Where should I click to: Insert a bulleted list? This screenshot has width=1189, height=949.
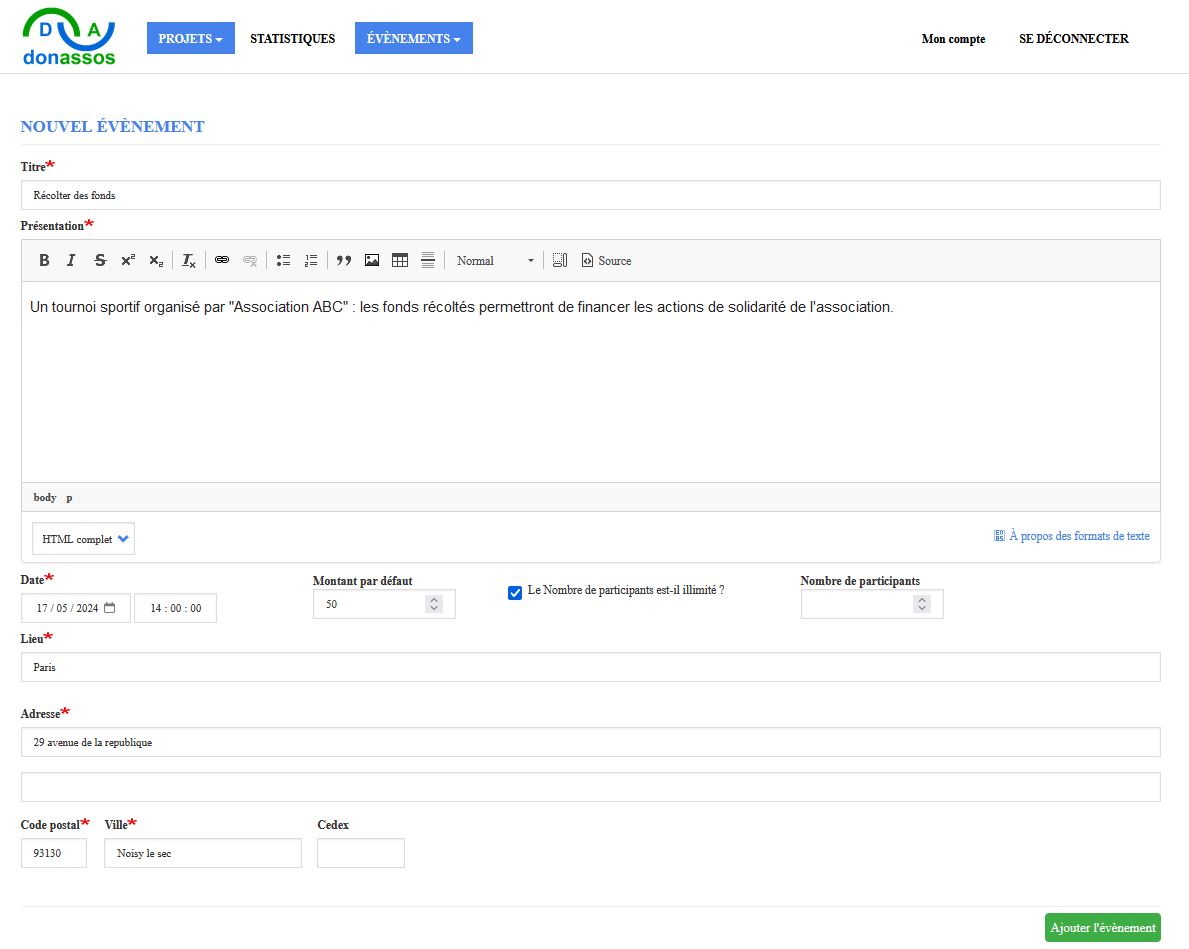click(x=283, y=261)
